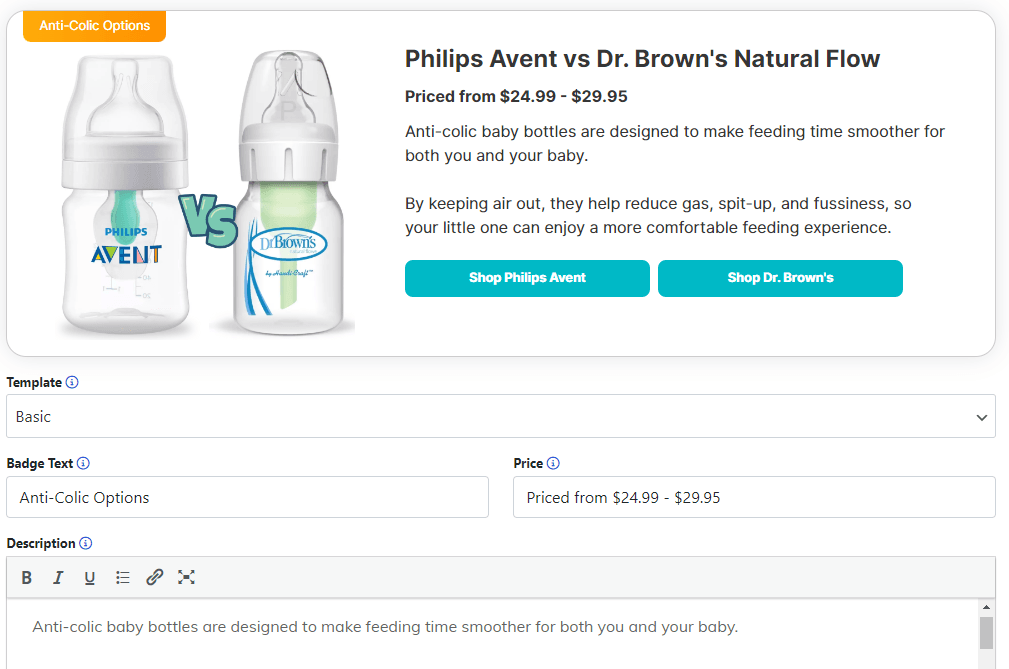Select the Anti-Colic Options badge

pos(94,27)
